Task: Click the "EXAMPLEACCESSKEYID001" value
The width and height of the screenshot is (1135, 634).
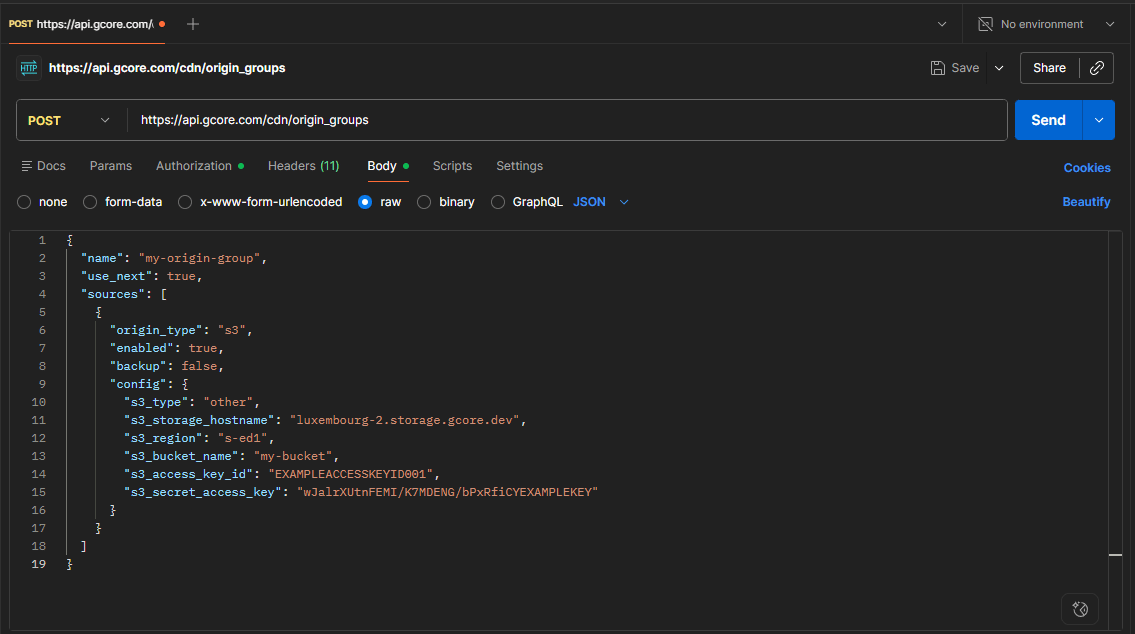Action: (350, 474)
